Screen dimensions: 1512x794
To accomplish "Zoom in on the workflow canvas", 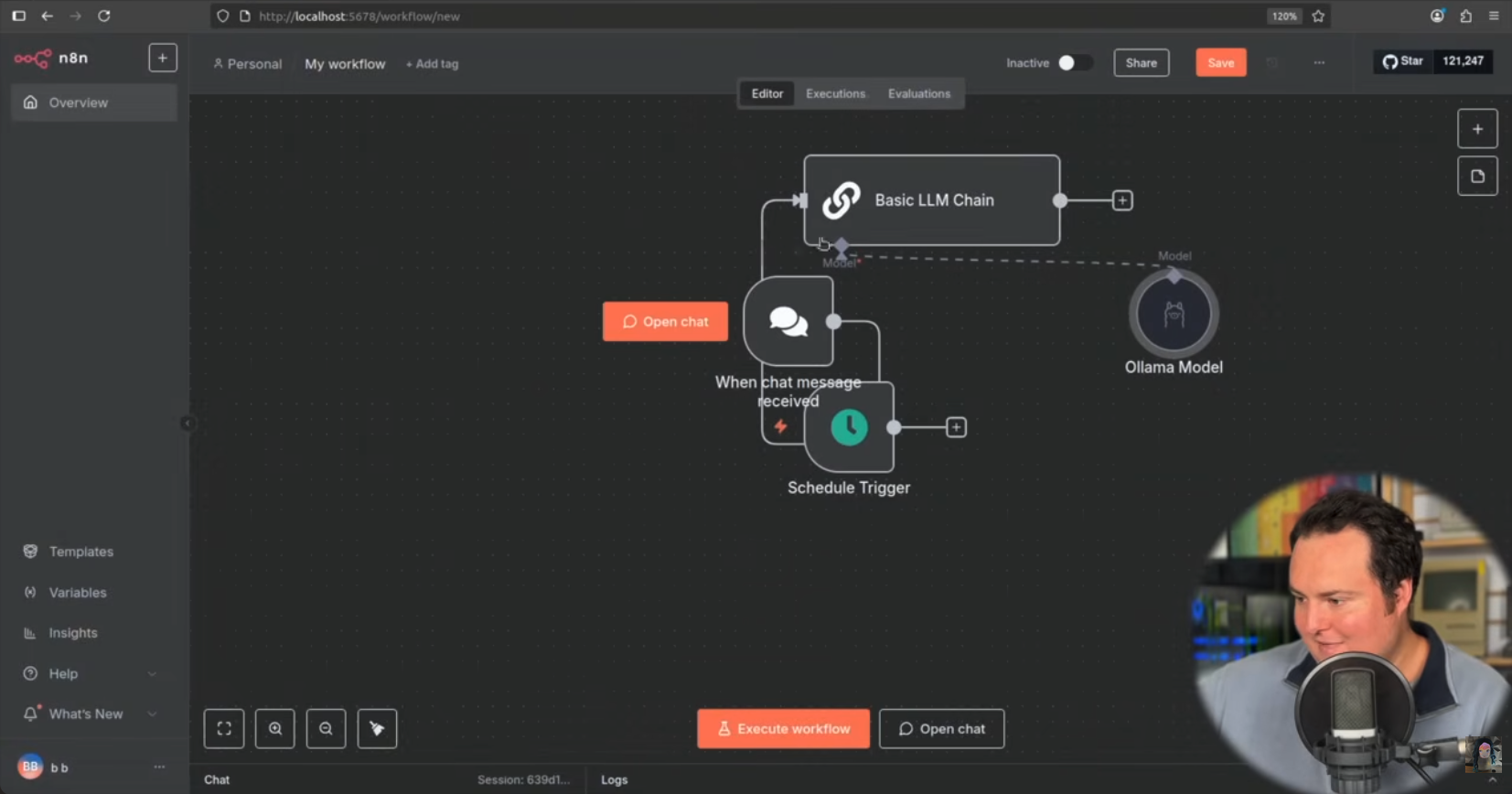I will click(x=275, y=729).
